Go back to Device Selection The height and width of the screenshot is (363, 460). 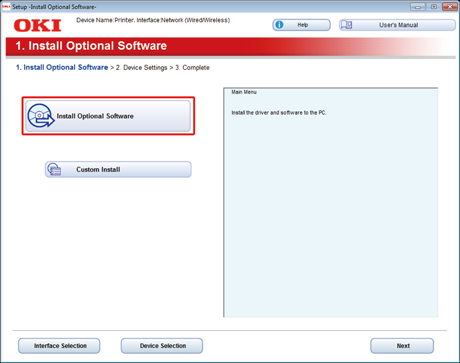pyautogui.click(x=162, y=346)
